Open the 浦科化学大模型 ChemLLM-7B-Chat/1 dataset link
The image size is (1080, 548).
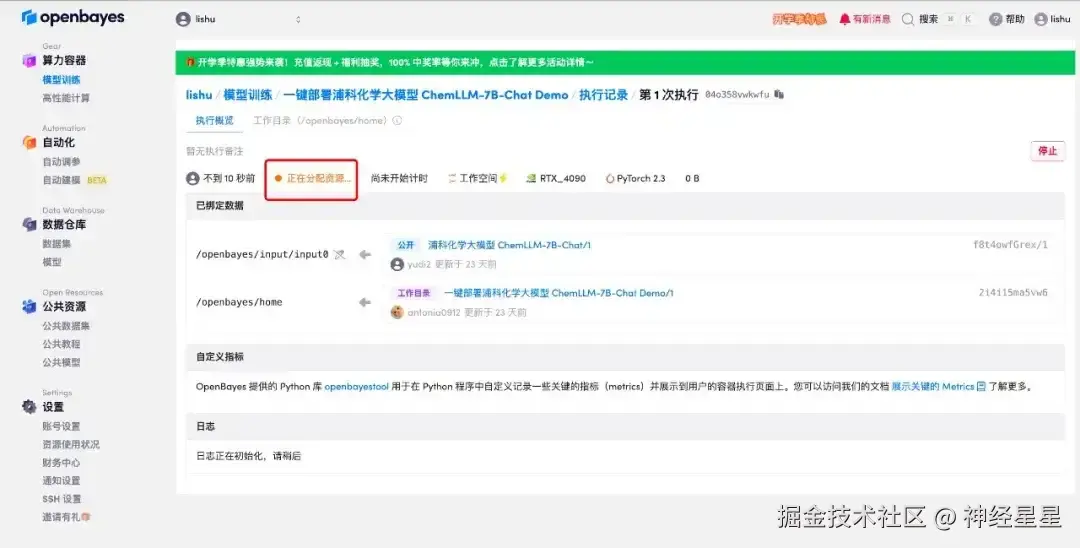coord(509,245)
